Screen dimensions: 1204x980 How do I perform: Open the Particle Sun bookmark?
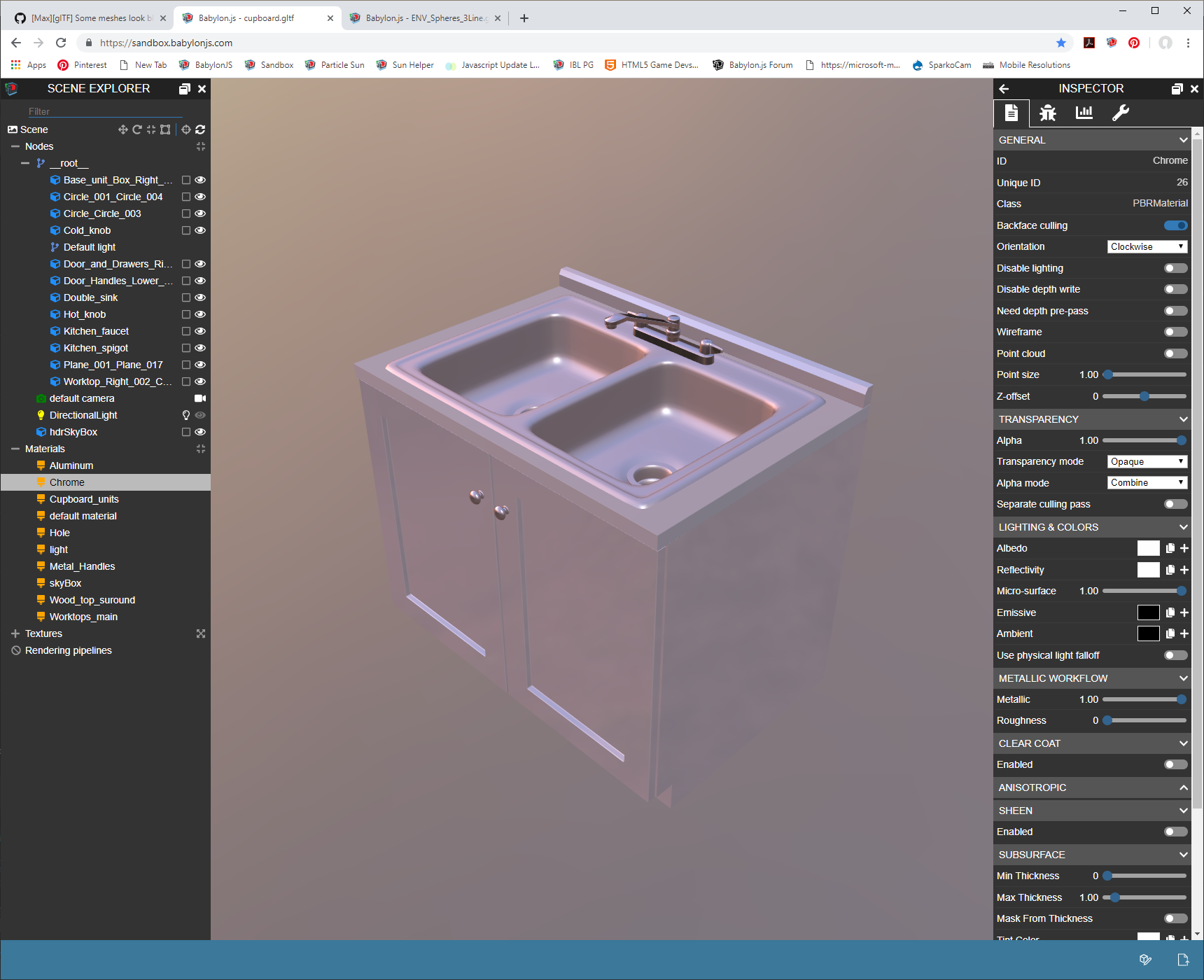point(335,65)
